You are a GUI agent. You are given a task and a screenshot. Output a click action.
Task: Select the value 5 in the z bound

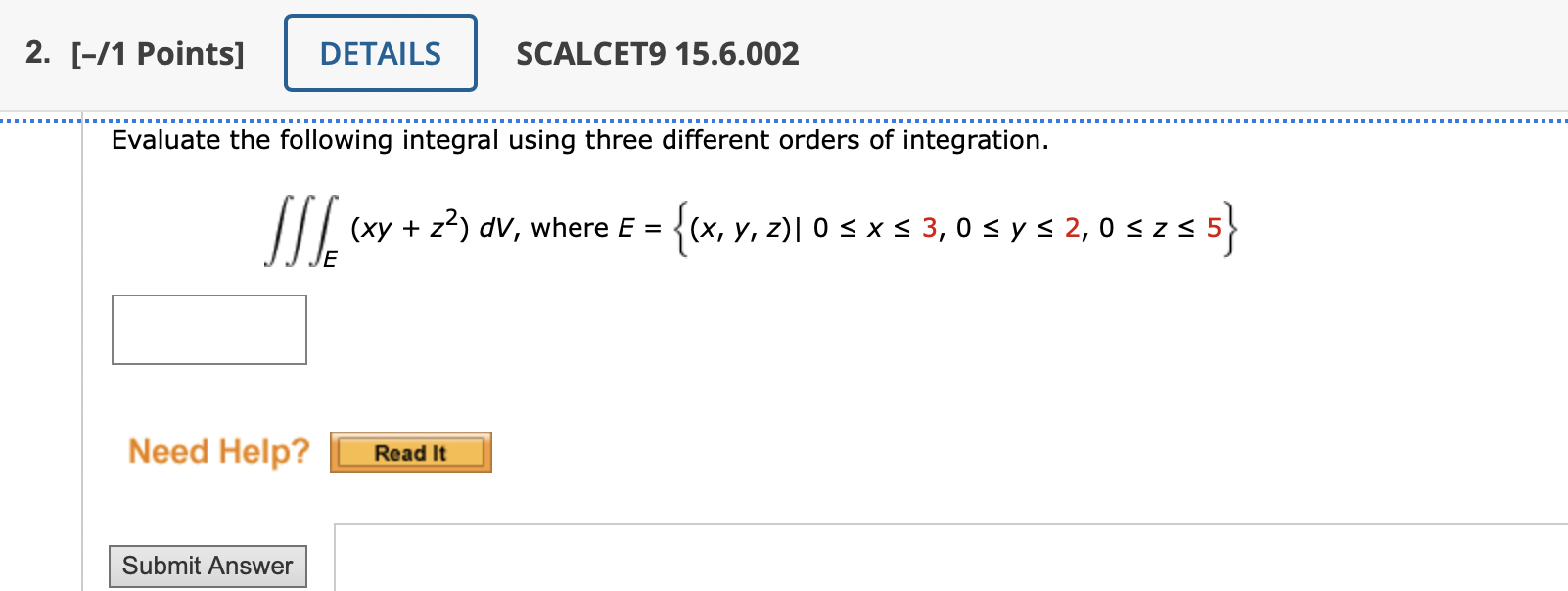pyautogui.click(x=1213, y=228)
